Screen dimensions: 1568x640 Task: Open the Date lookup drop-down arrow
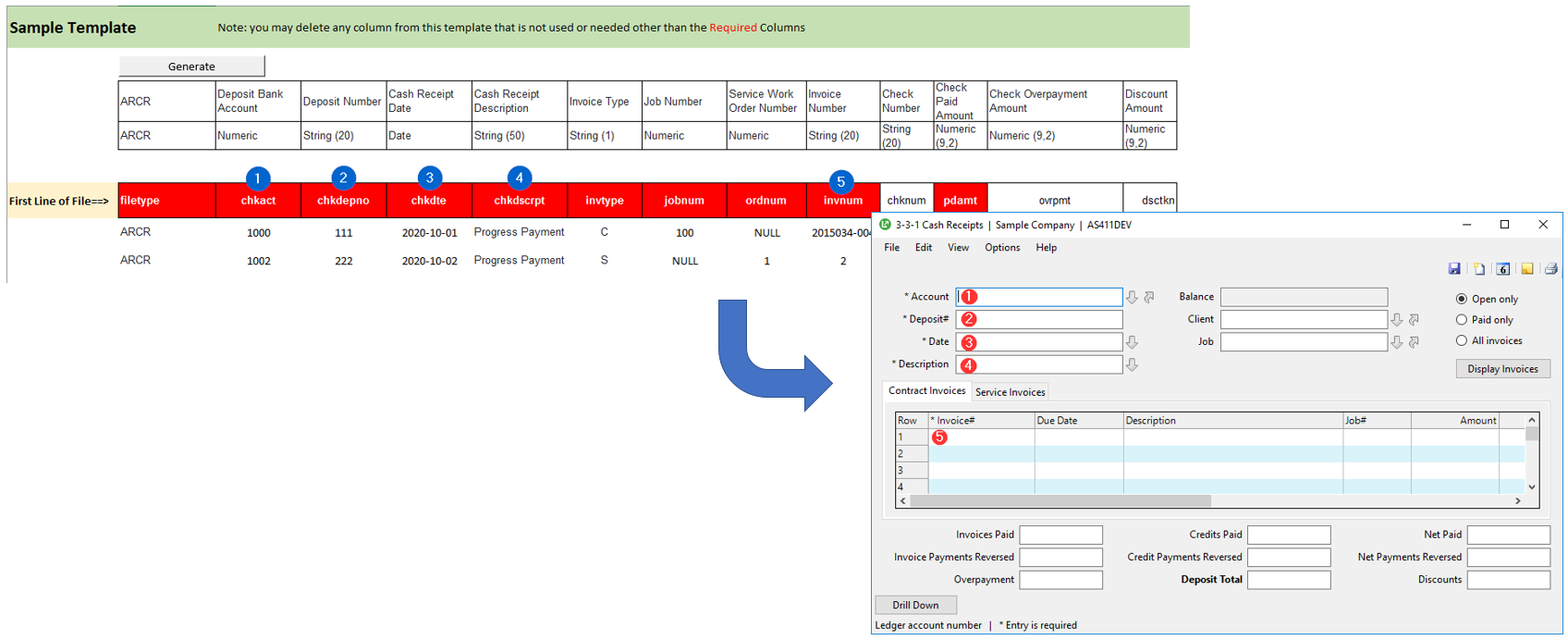pyautogui.click(x=1132, y=342)
